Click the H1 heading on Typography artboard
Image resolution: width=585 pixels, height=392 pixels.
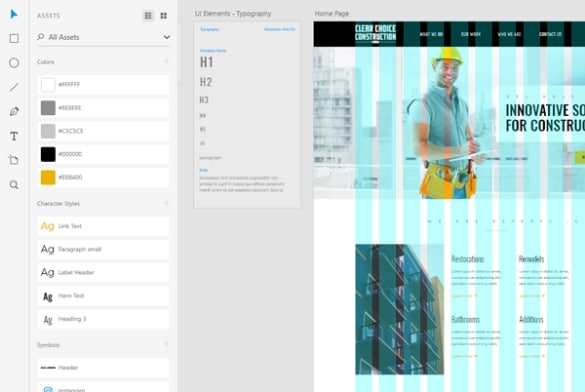207,62
